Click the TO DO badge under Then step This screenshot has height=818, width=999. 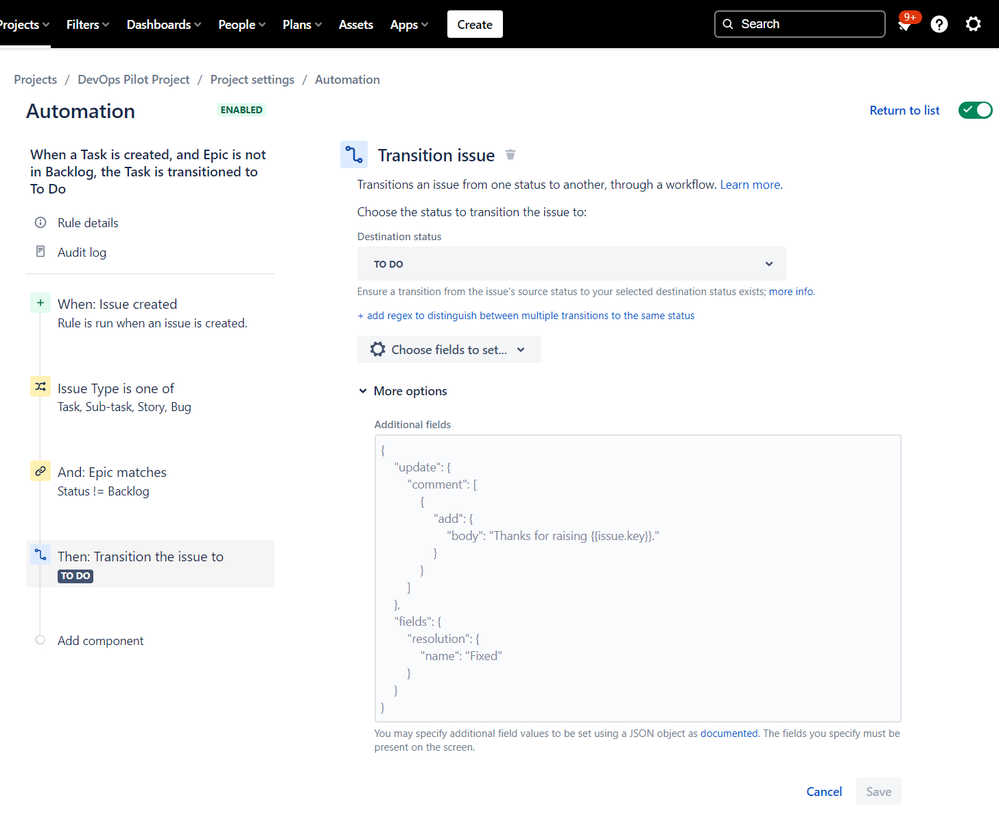coord(76,576)
